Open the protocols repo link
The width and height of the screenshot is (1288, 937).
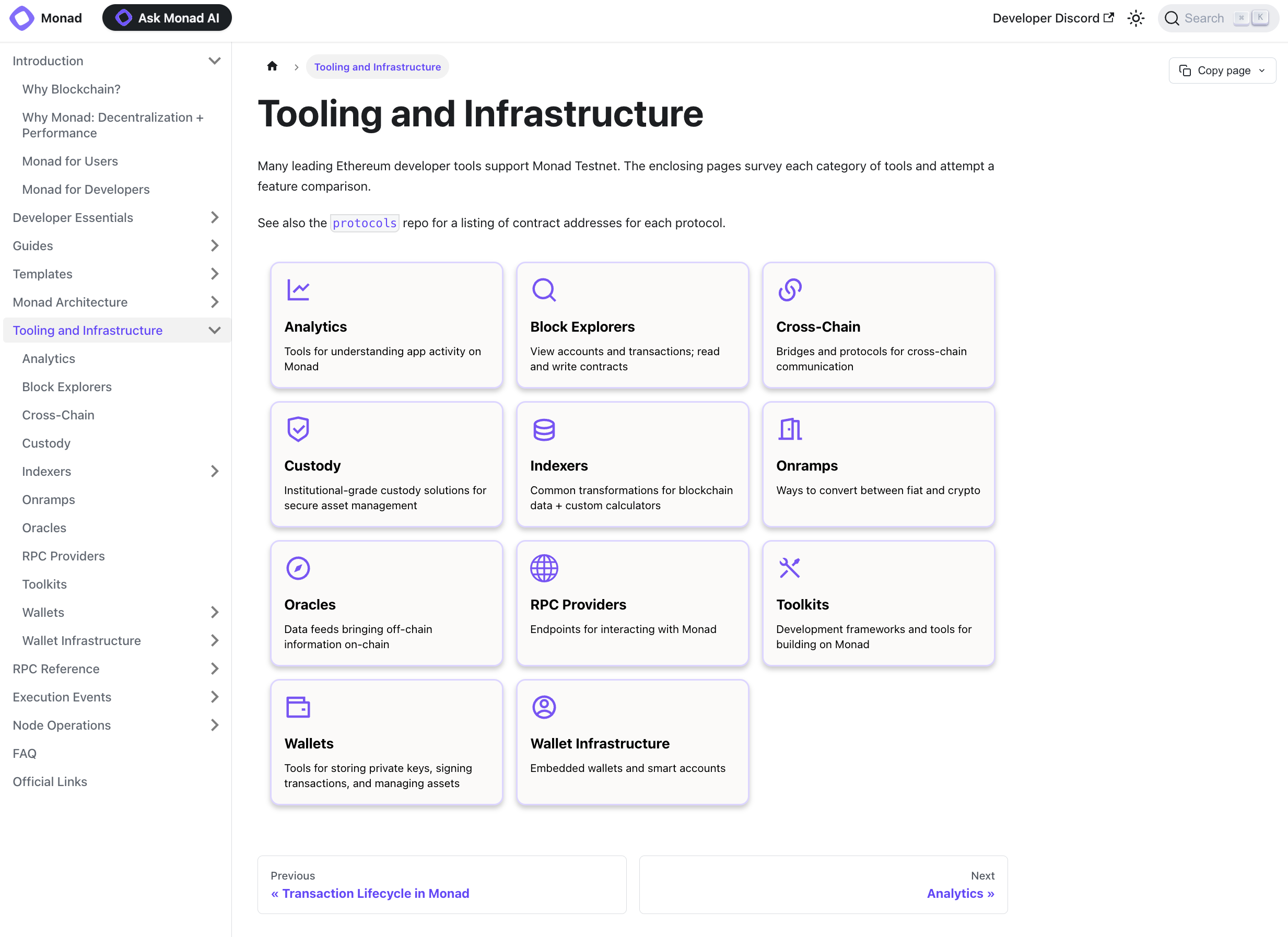pyautogui.click(x=365, y=223)
